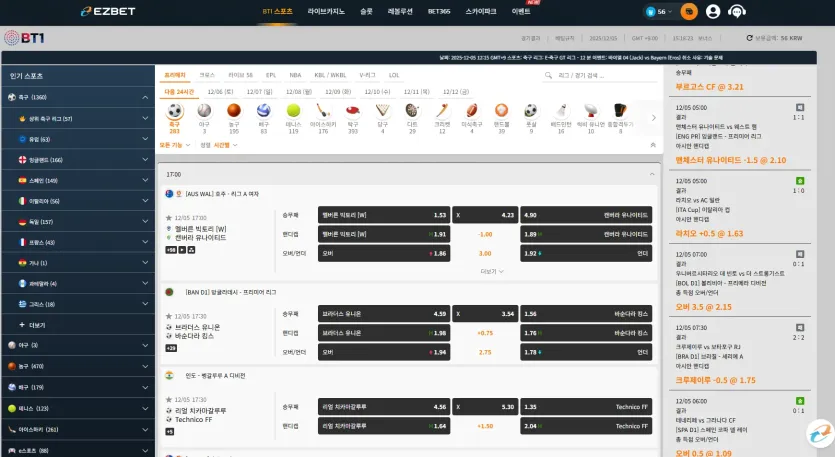The width and height of the screenshot is (835, 457).
Task: Open the 정렬 시간별 sort dropdown
Action: (219, 145)
